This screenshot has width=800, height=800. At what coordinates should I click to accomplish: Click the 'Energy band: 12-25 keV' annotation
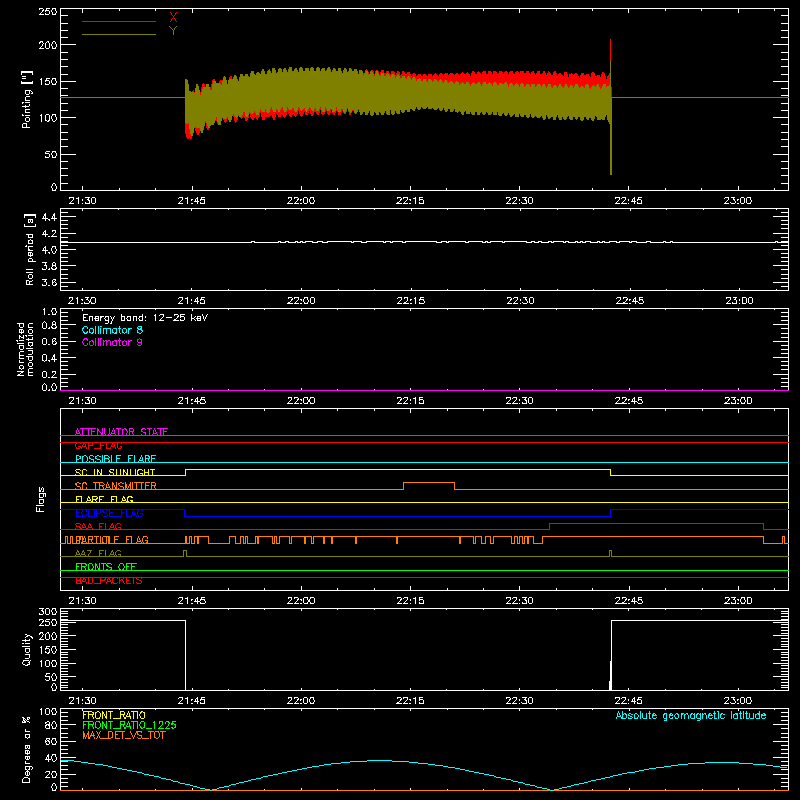[145, 318]
